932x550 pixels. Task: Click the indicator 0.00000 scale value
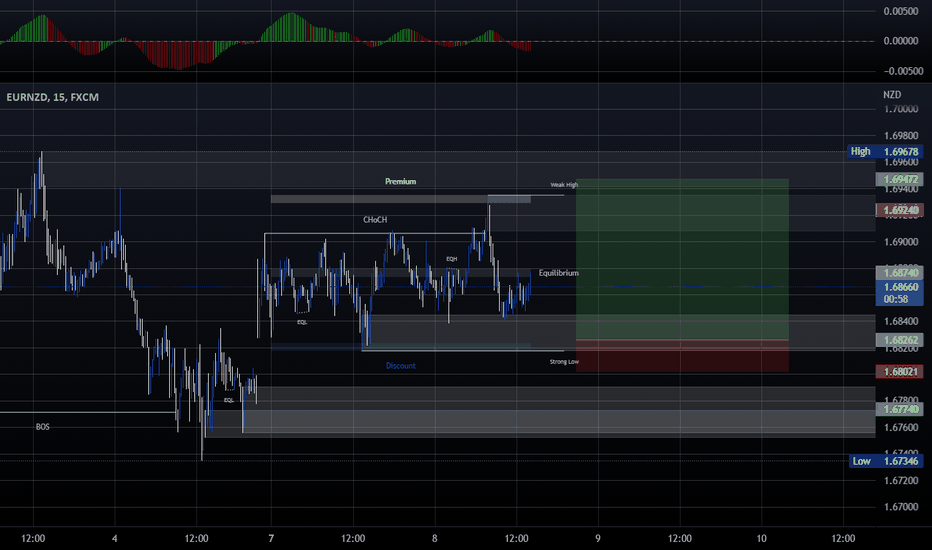pos(900,41)
